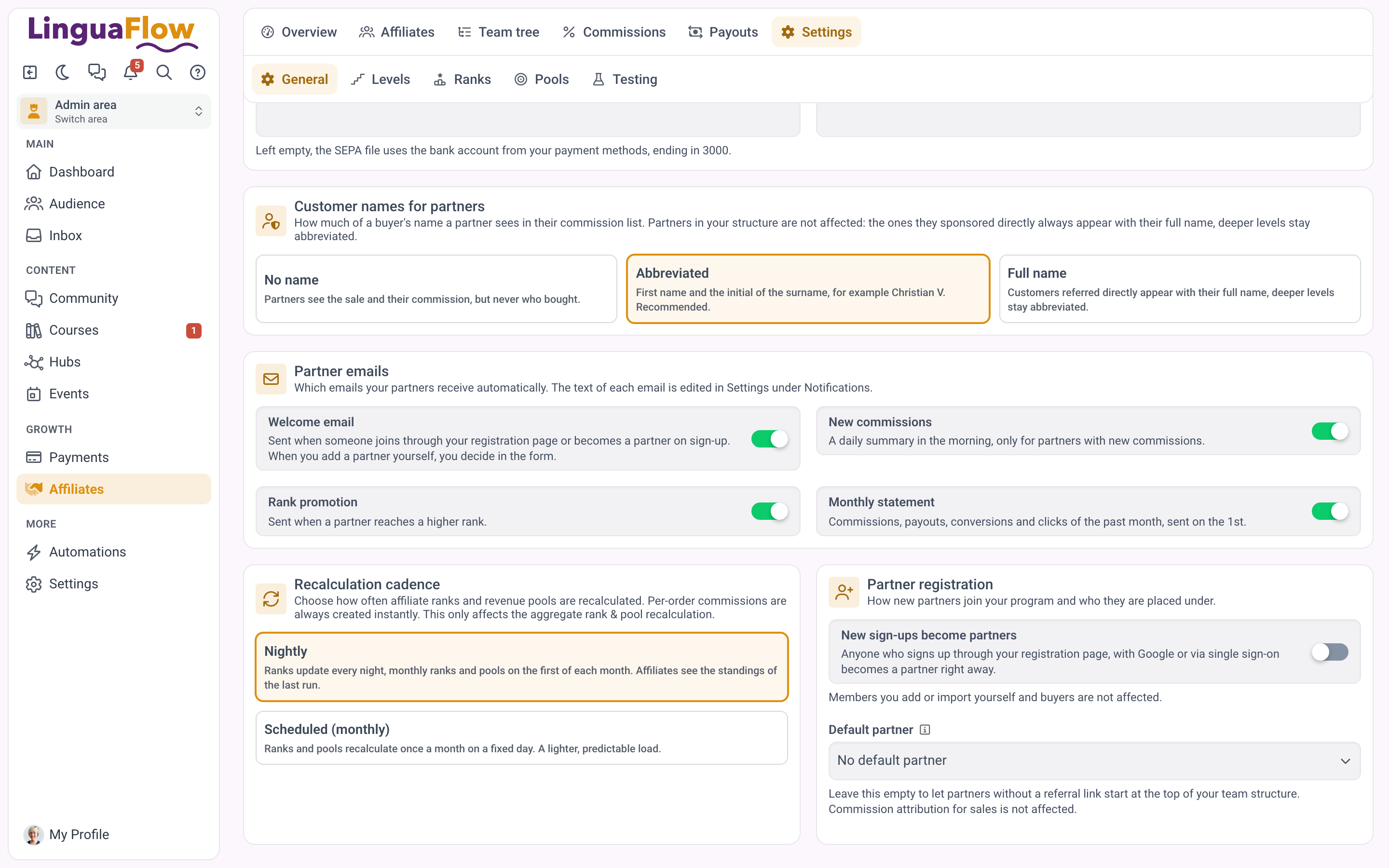The height and width of the screenshot is (868, 1389).
Task: Click the Payments card icon
Action: coord(34,458)
